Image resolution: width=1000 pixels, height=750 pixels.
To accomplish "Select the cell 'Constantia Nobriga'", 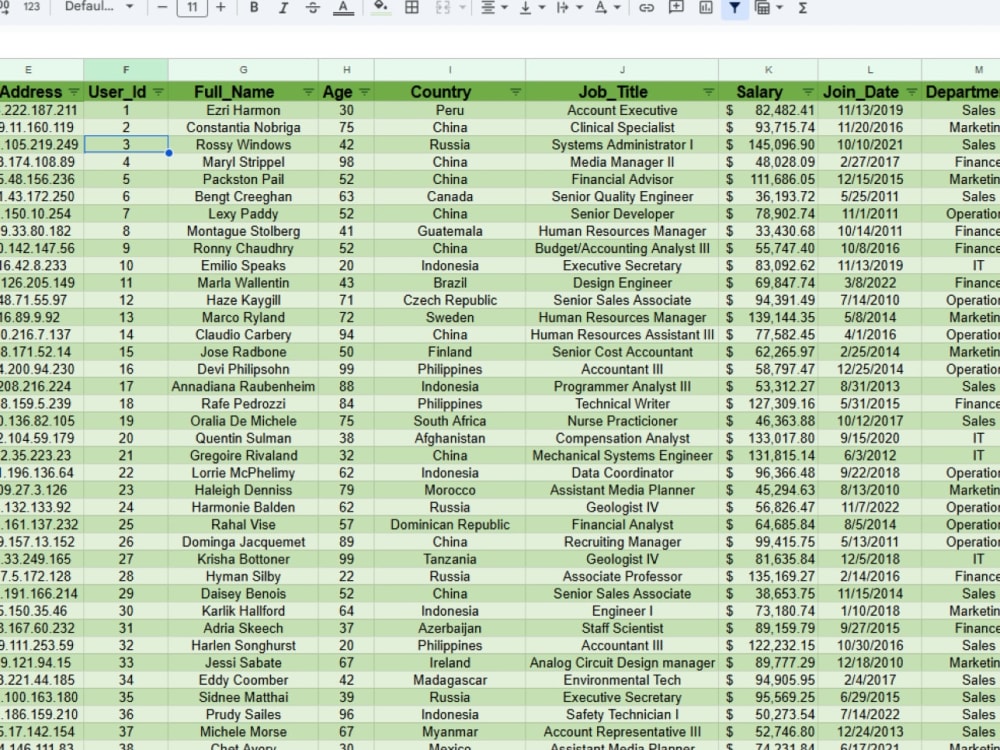I will [243, 128].
